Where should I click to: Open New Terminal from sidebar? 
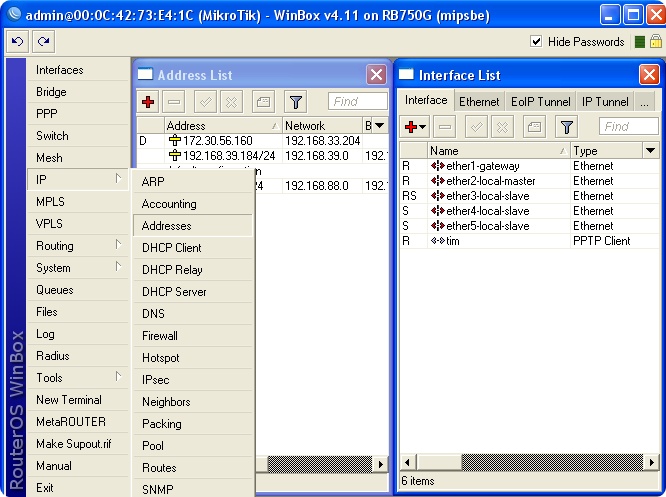point(78,400)
